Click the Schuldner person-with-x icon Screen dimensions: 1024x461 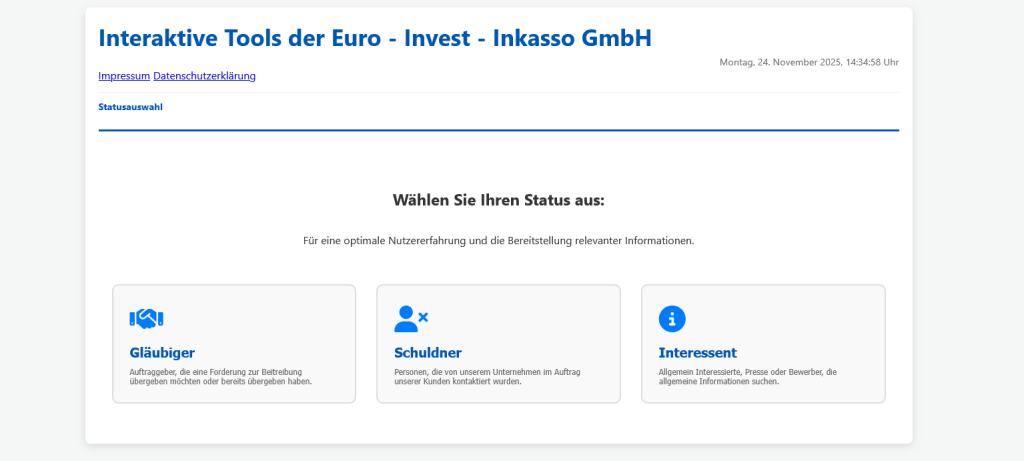click(411, 319)
